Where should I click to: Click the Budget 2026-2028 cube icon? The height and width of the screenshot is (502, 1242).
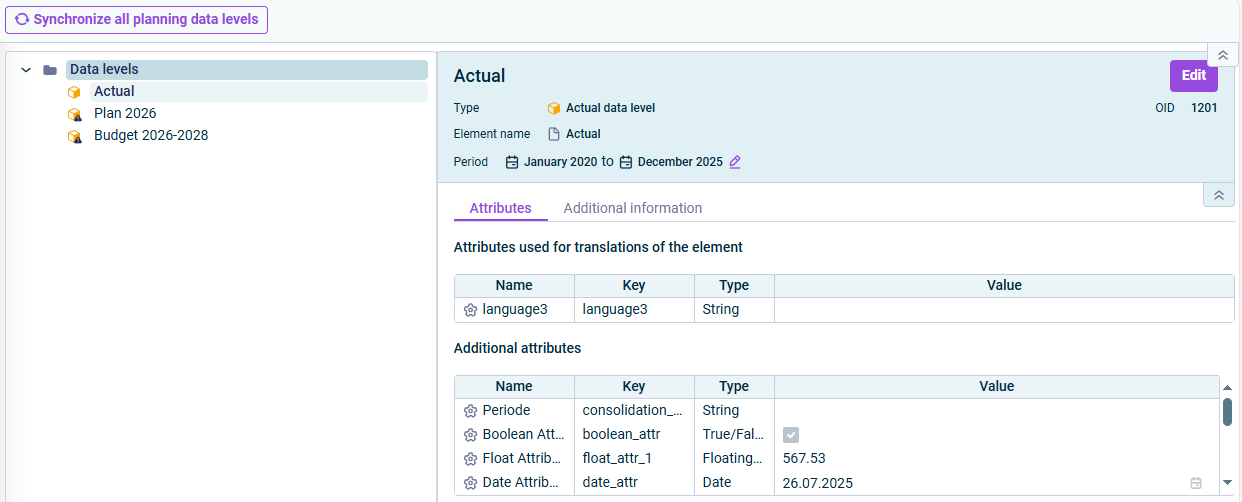(74, 136)
